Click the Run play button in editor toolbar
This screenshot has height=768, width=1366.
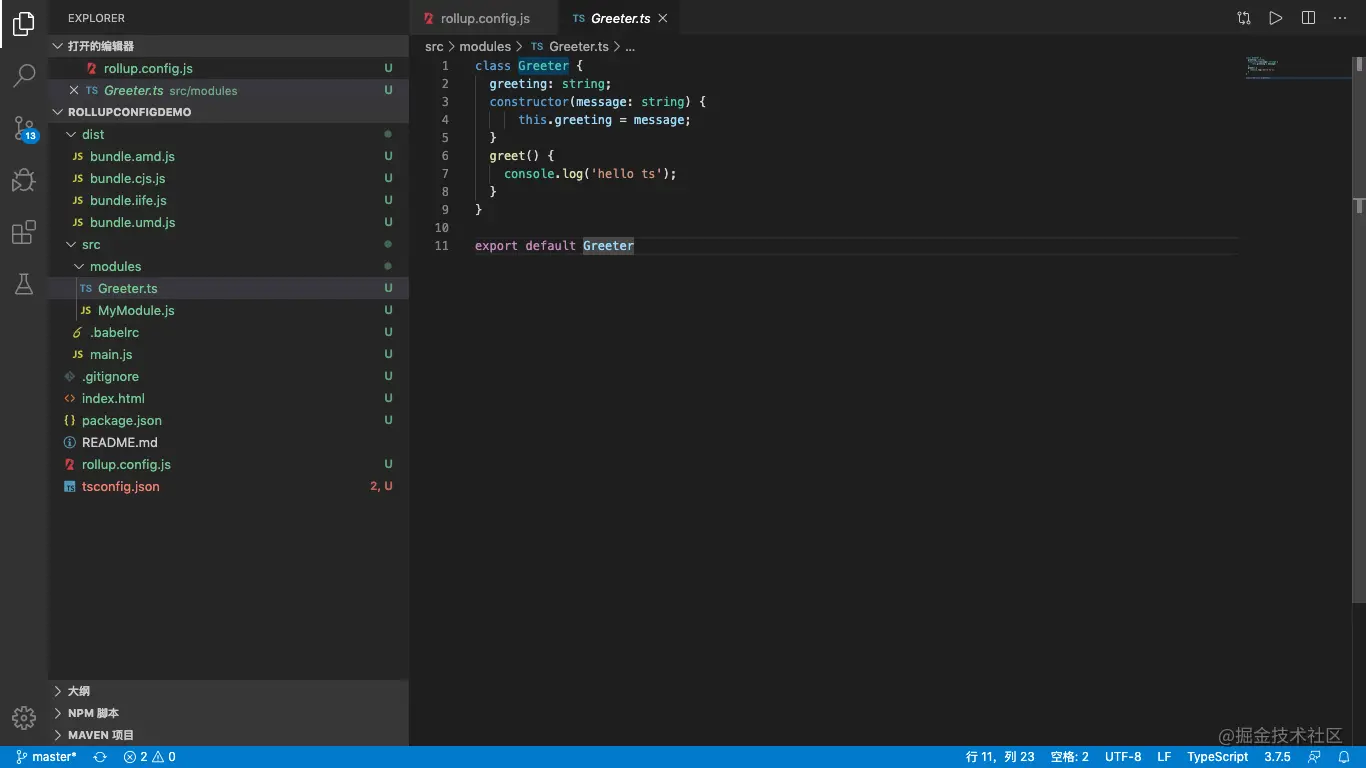tap(1275, 18)
